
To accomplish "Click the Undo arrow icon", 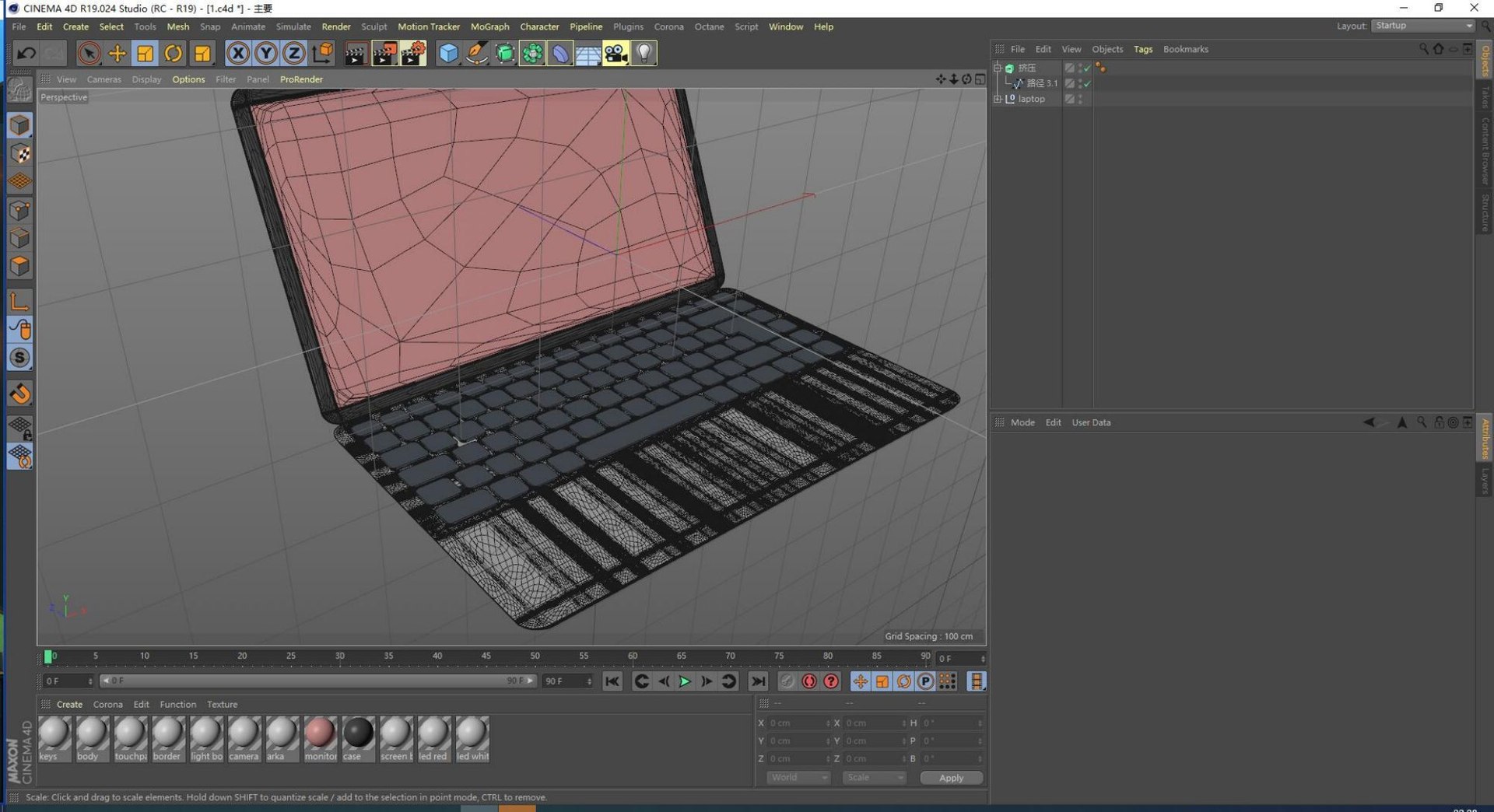I will [26, 53].
